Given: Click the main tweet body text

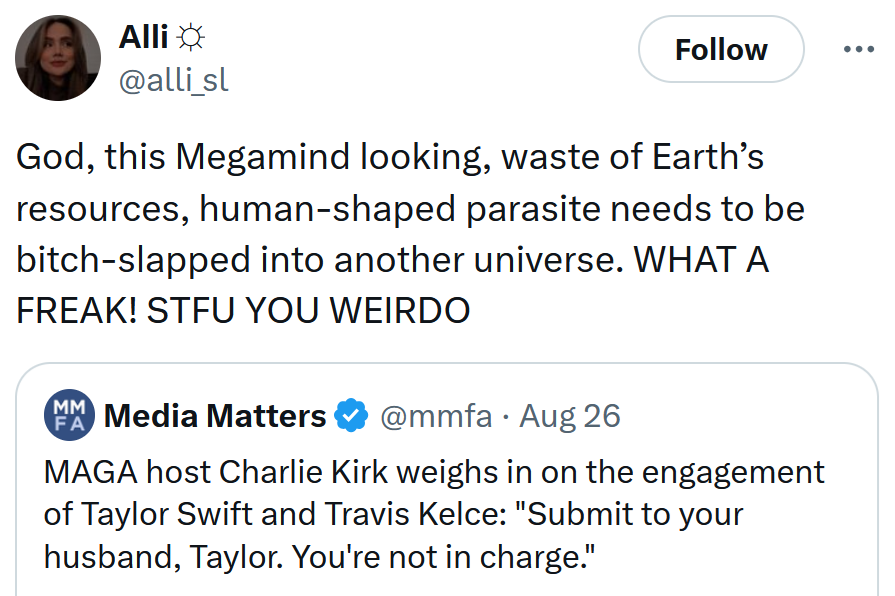Looking at the screenshot, I should [x=400, y=230].
